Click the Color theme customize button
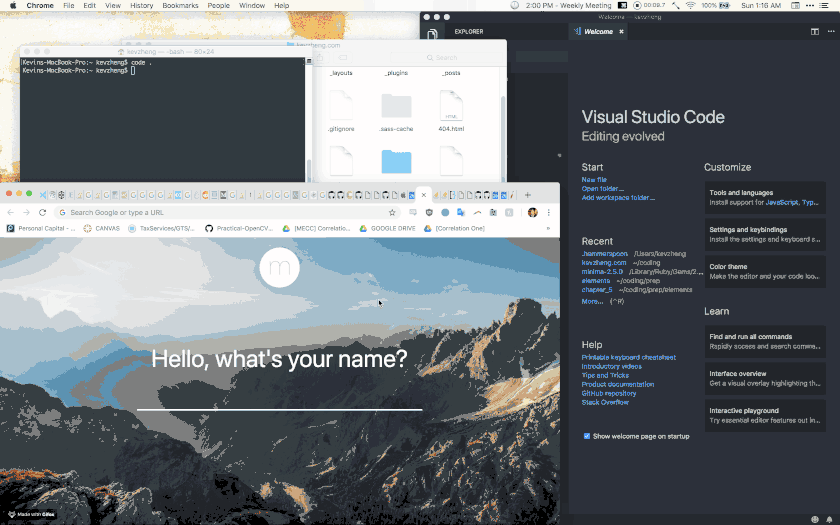 [764, 270]
